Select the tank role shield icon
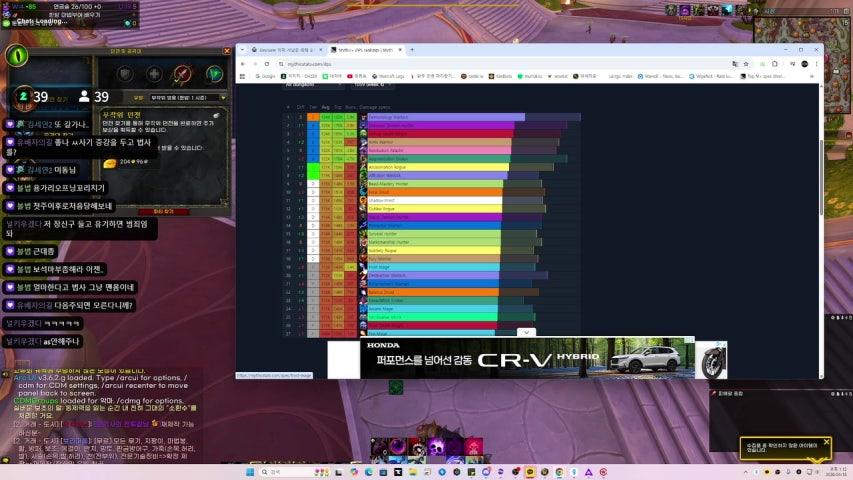 [x=125, y=73]
